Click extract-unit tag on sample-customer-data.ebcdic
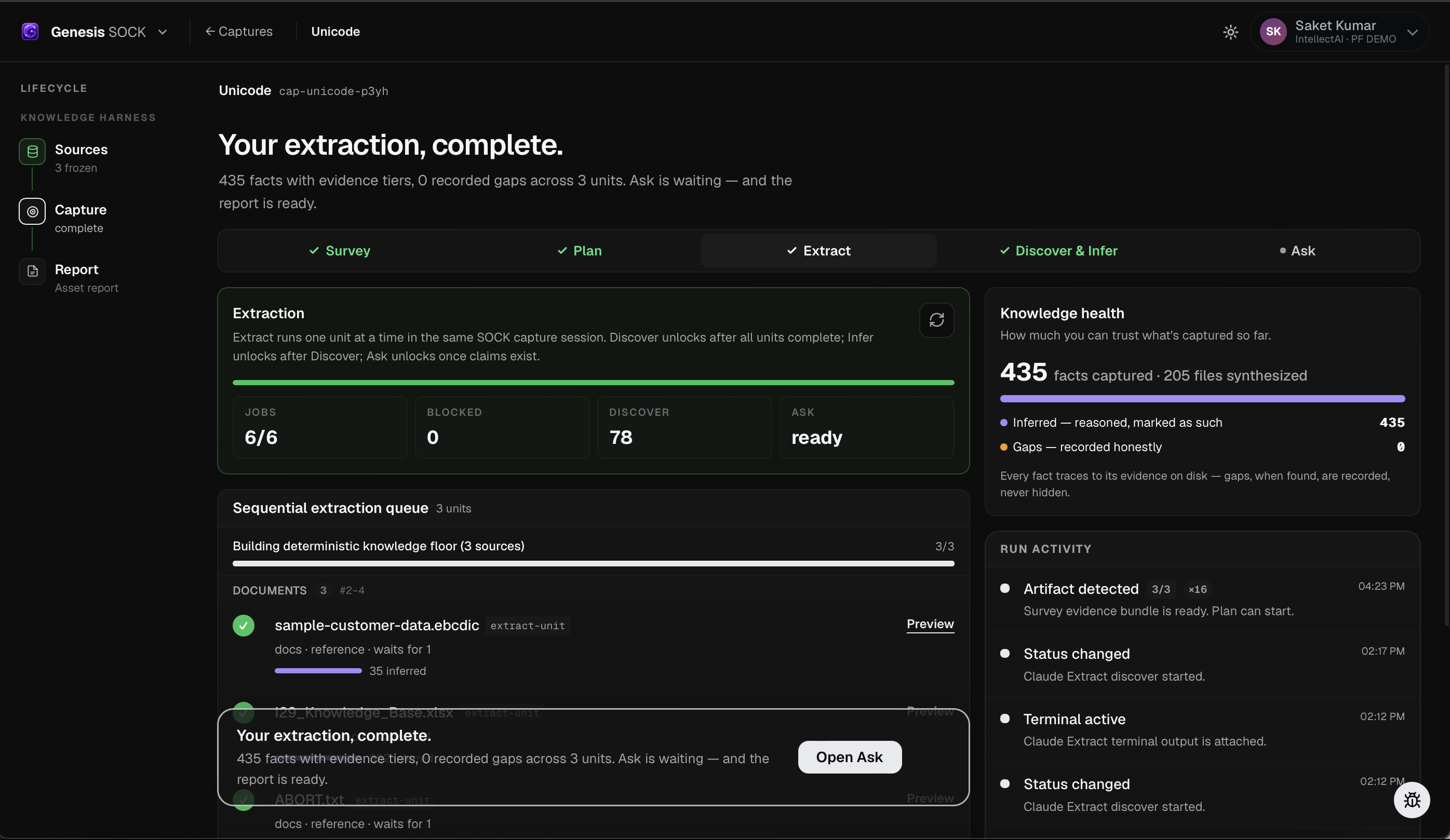Screen dimensions: 1450x840 tap(528, 626)
